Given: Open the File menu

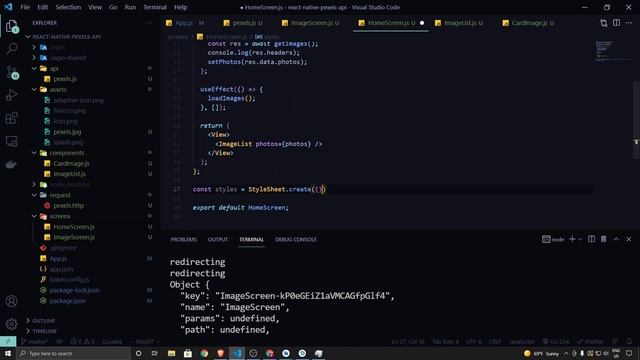Looking at the screenshot, I should 25,7.
